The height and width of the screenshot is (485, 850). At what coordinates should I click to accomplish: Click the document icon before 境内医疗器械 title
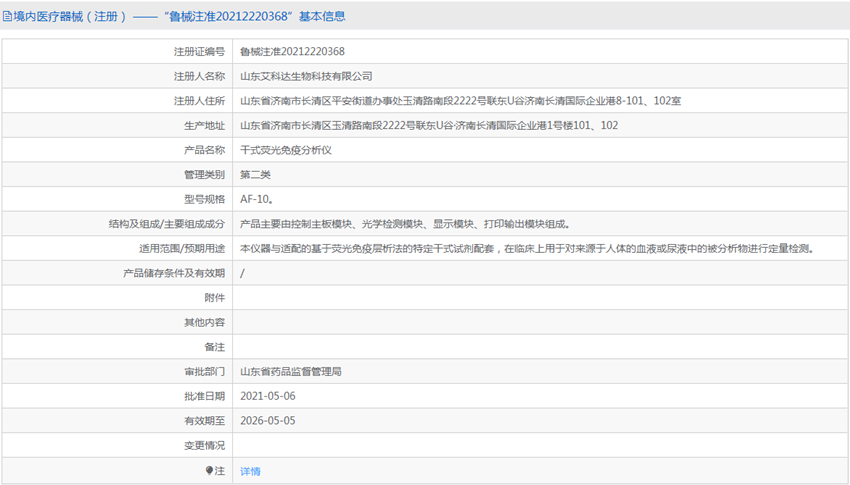click(8, 16)
